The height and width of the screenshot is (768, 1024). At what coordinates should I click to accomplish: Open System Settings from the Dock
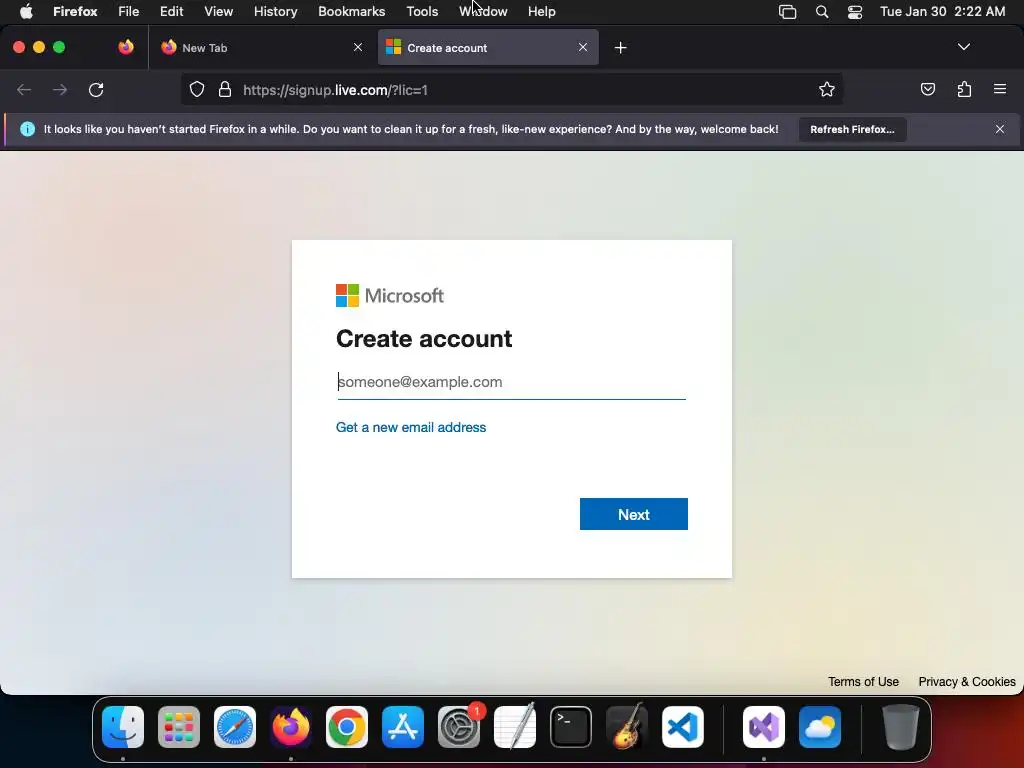pos(459,727)
